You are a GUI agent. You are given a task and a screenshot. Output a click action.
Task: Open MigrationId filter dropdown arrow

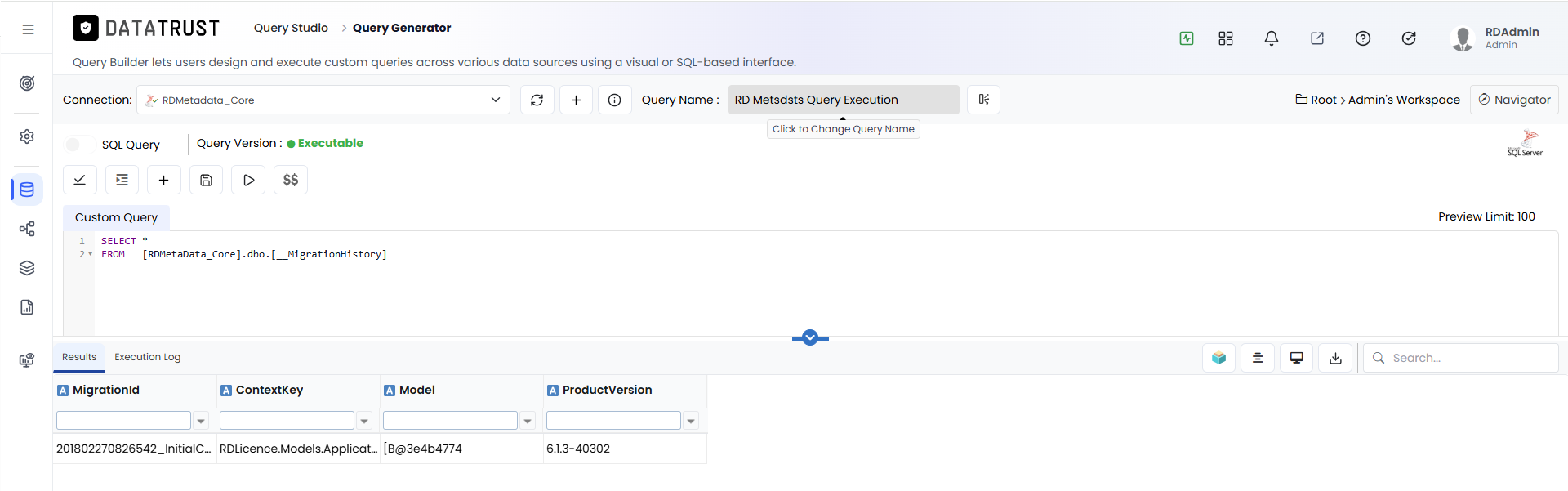[x=201, y=421]
